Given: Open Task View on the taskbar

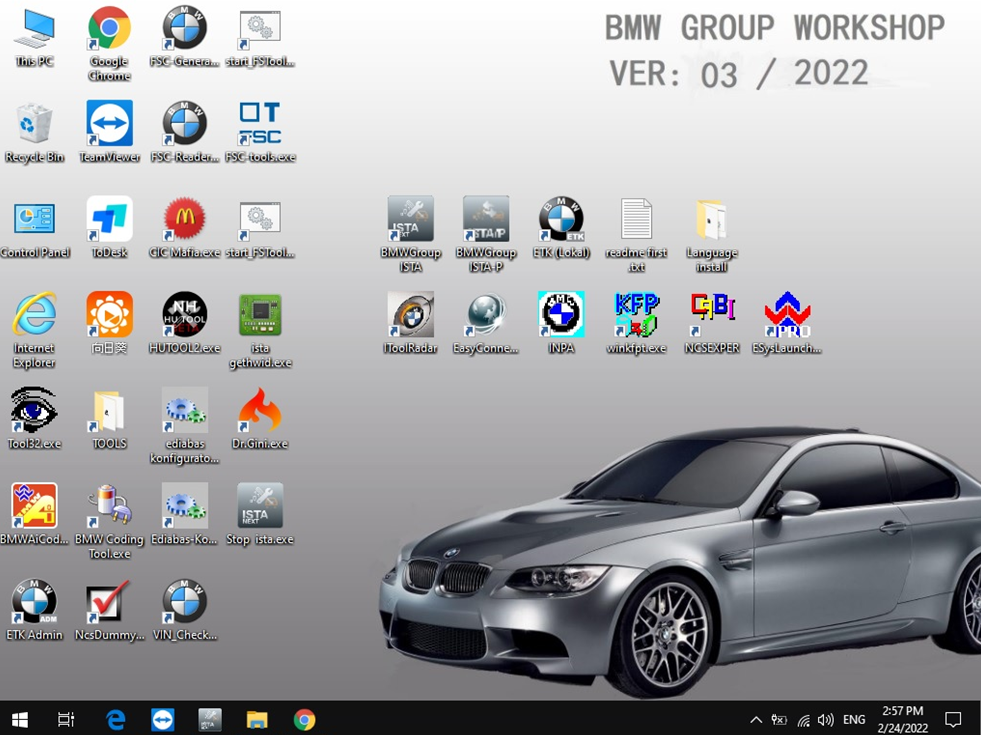Looking at the screenshot, I should click(x=66, y=719).
